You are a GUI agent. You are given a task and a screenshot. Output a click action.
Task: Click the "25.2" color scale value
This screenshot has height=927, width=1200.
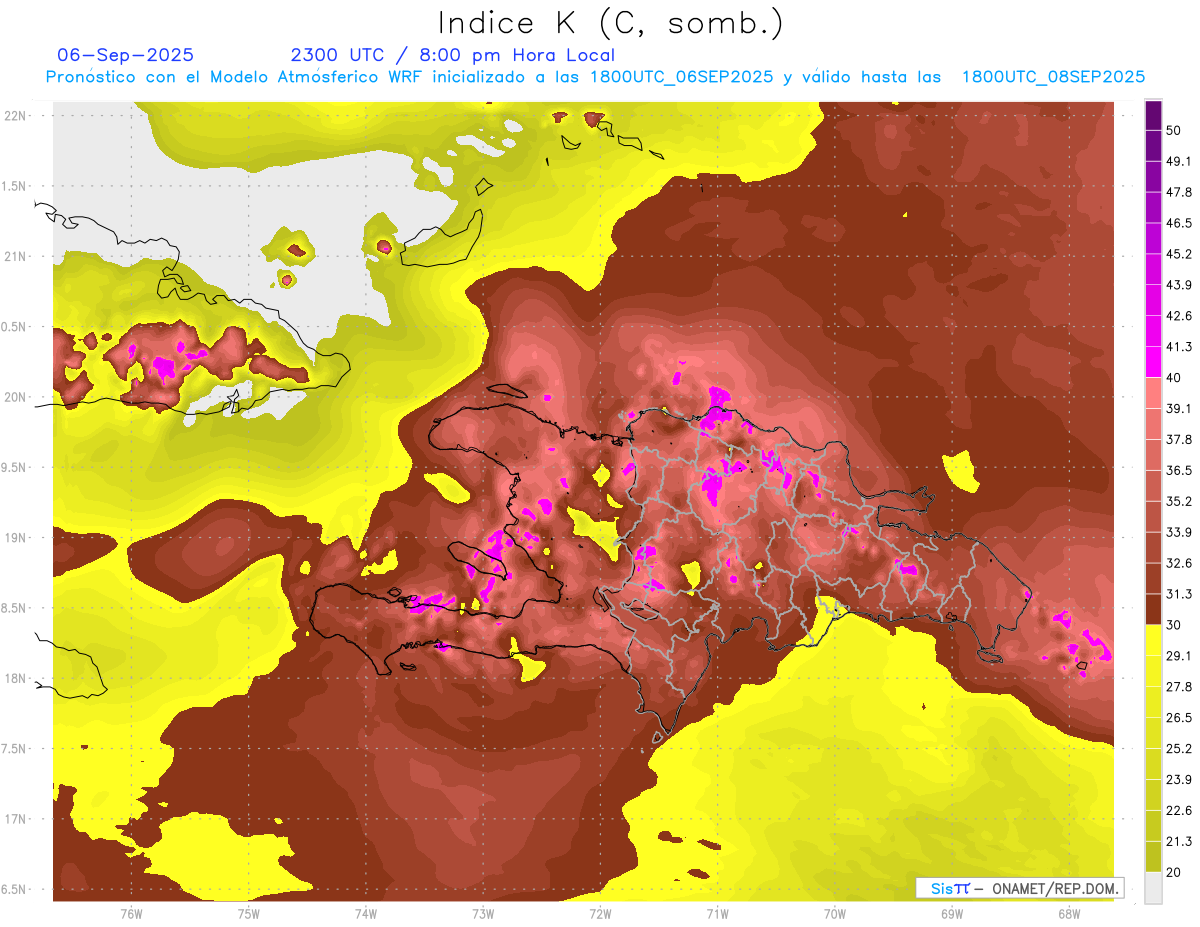coord(1178,749)
